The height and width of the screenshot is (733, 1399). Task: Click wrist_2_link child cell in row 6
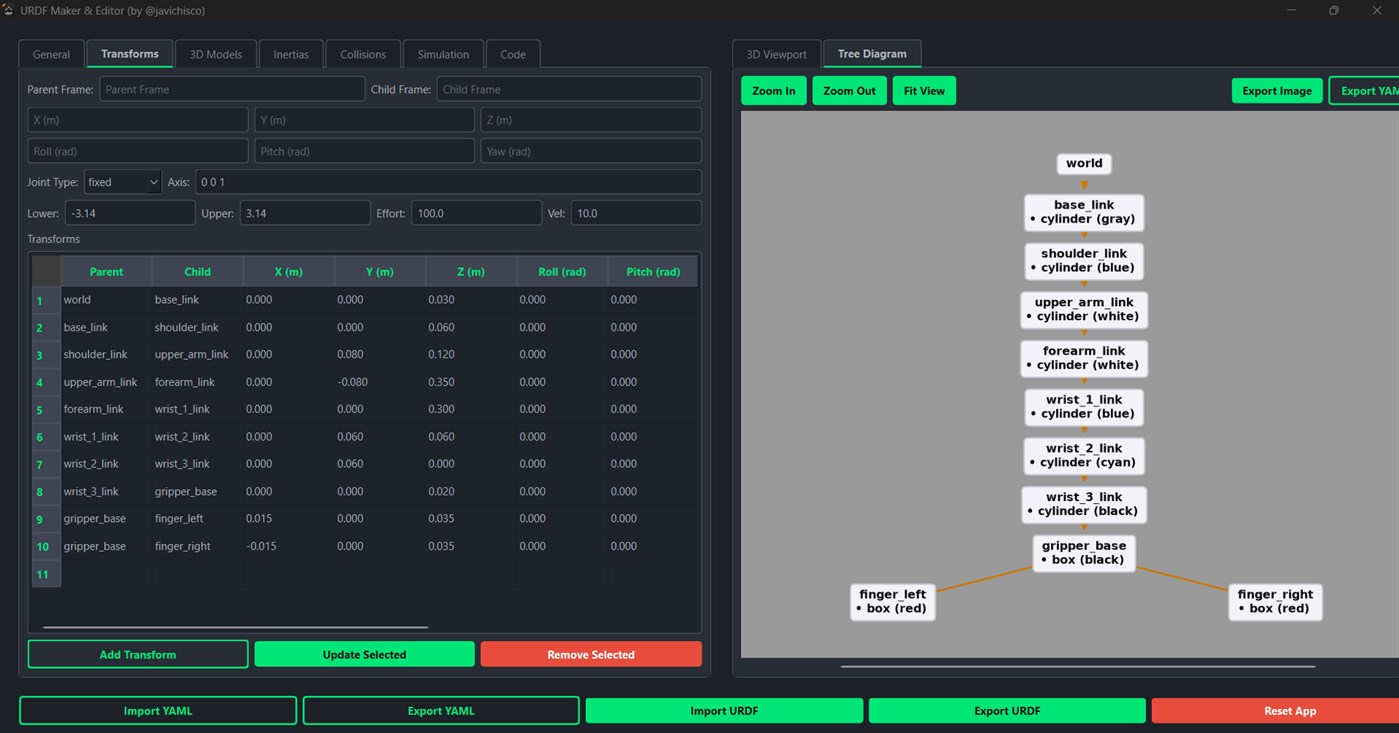(x=197, y=437)
